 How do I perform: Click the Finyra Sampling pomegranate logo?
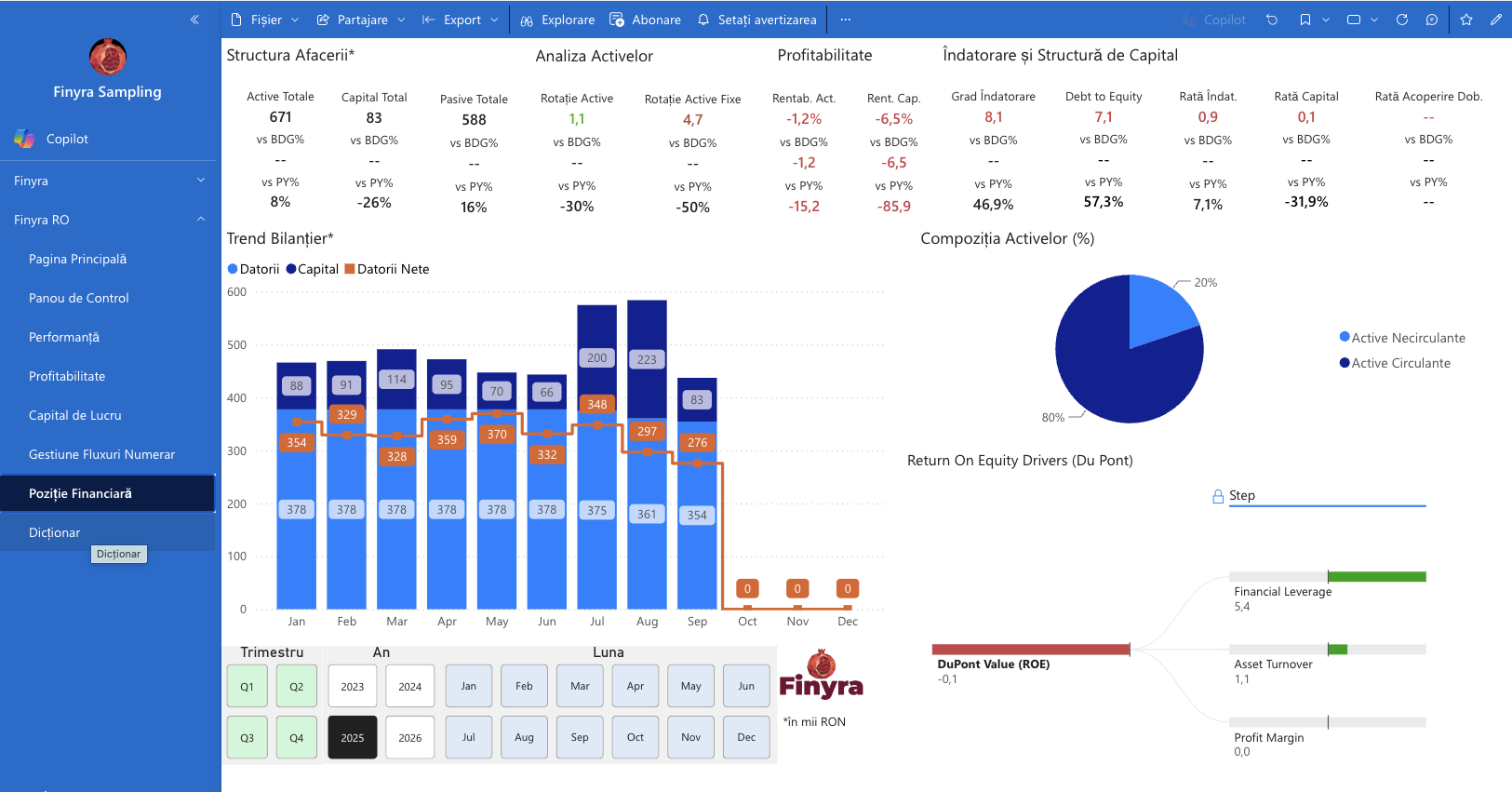coord(108,58)
